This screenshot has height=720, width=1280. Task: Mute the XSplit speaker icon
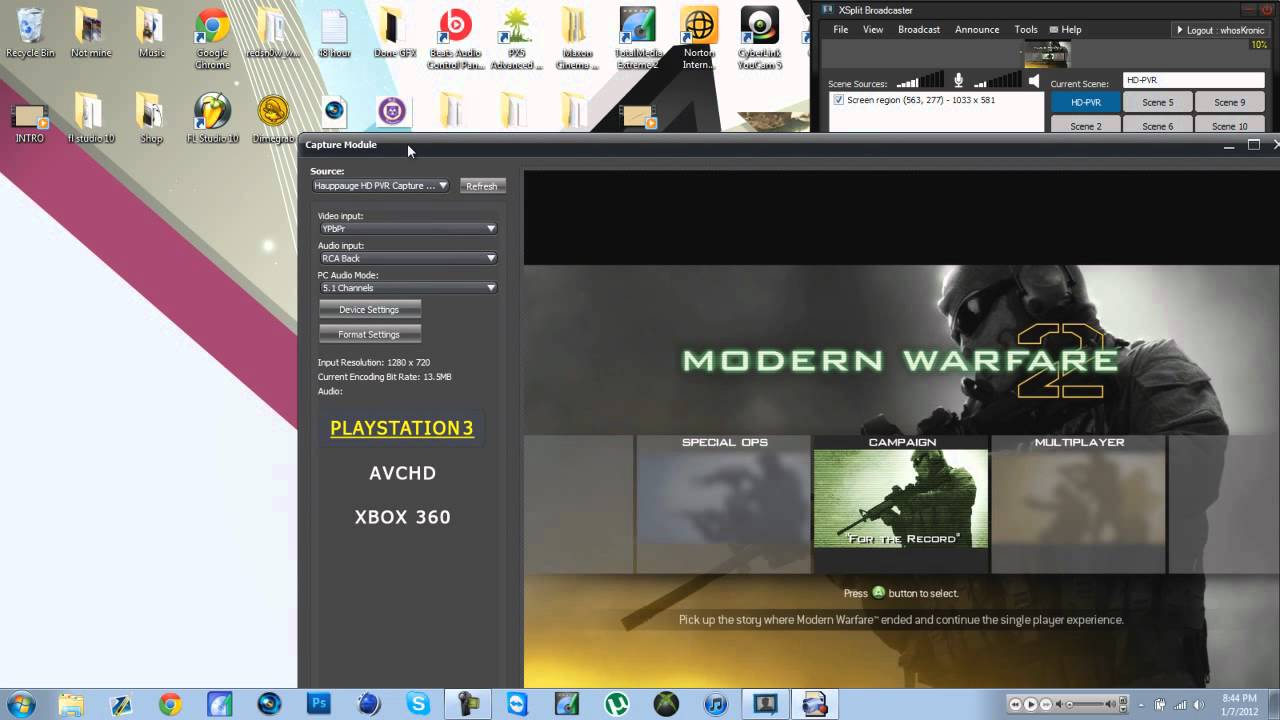coord(1034,82)
